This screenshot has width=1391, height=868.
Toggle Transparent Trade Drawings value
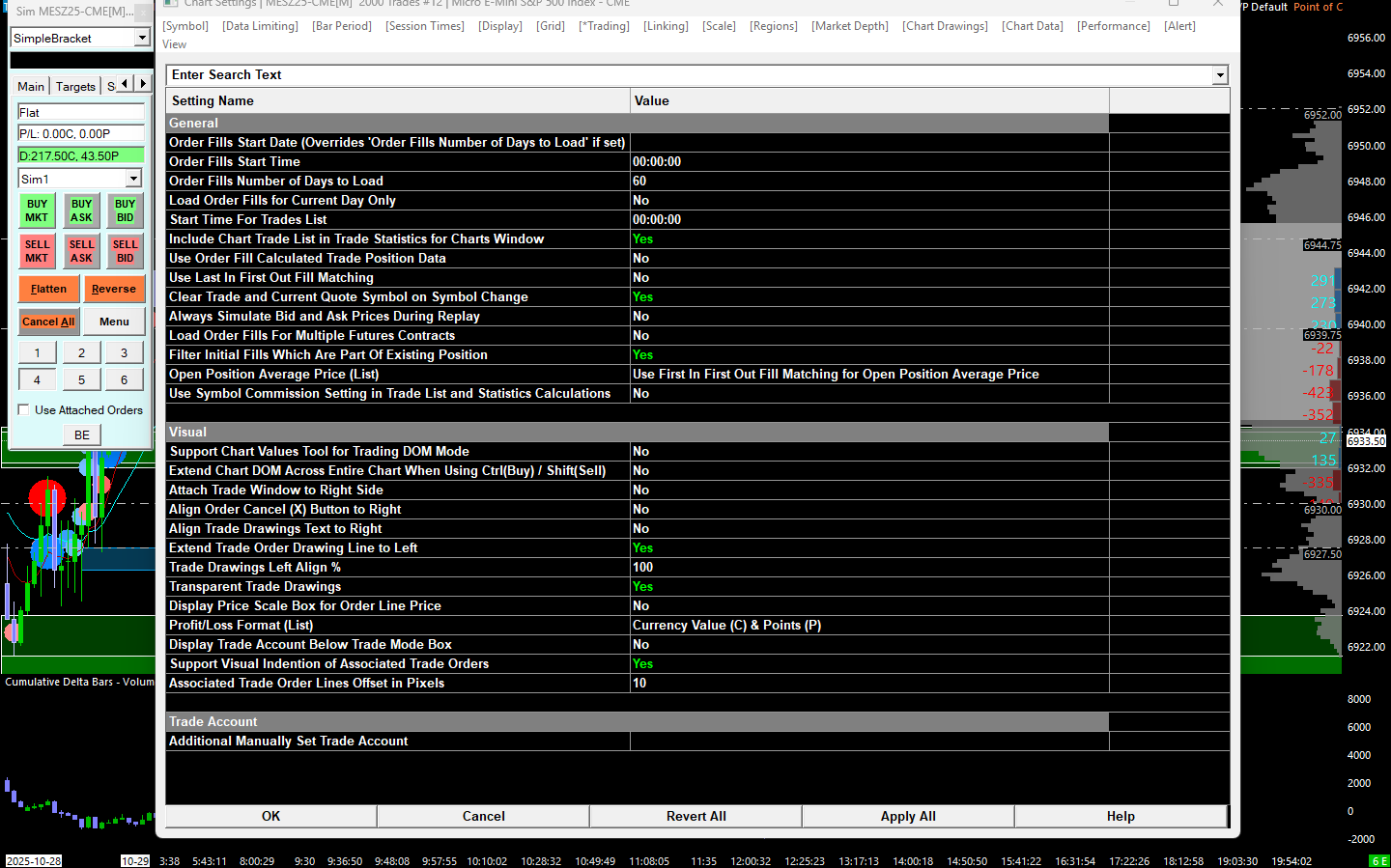[x=869, y=586]
